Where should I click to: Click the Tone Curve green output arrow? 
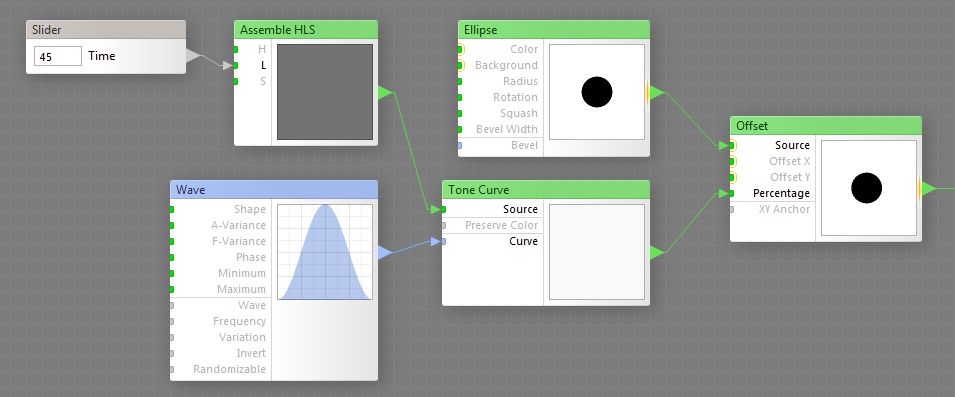[657, 253]
